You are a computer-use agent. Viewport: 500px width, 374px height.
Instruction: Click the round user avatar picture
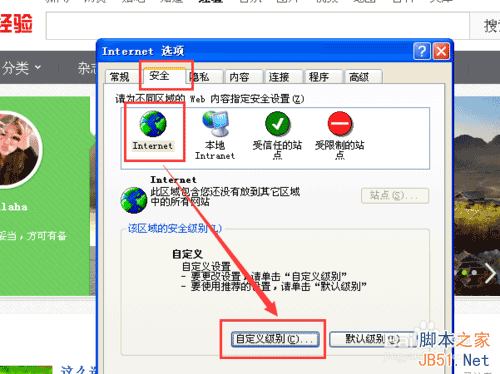click(x=17, y=150)
